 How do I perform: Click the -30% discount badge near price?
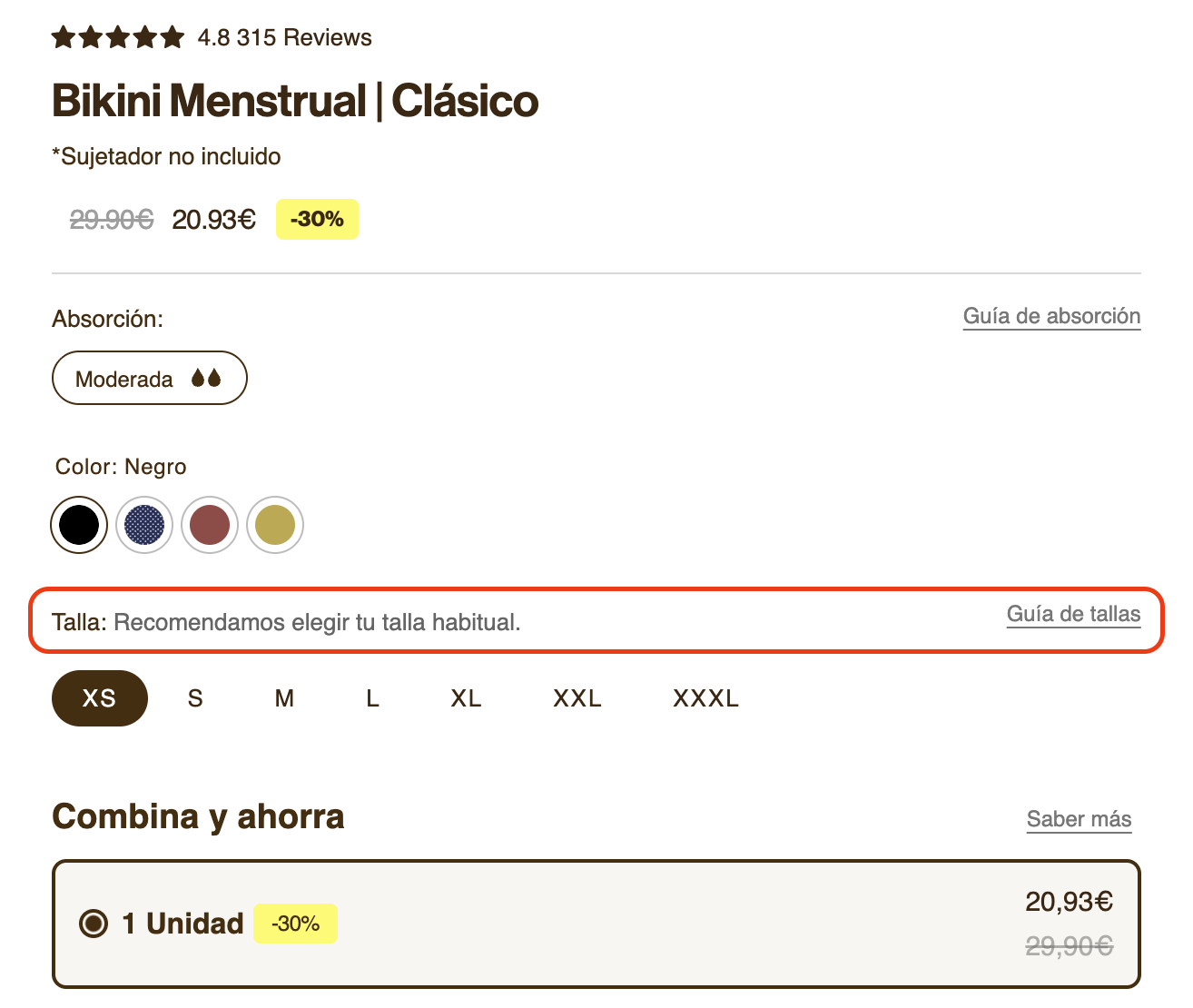click(317, 219)
